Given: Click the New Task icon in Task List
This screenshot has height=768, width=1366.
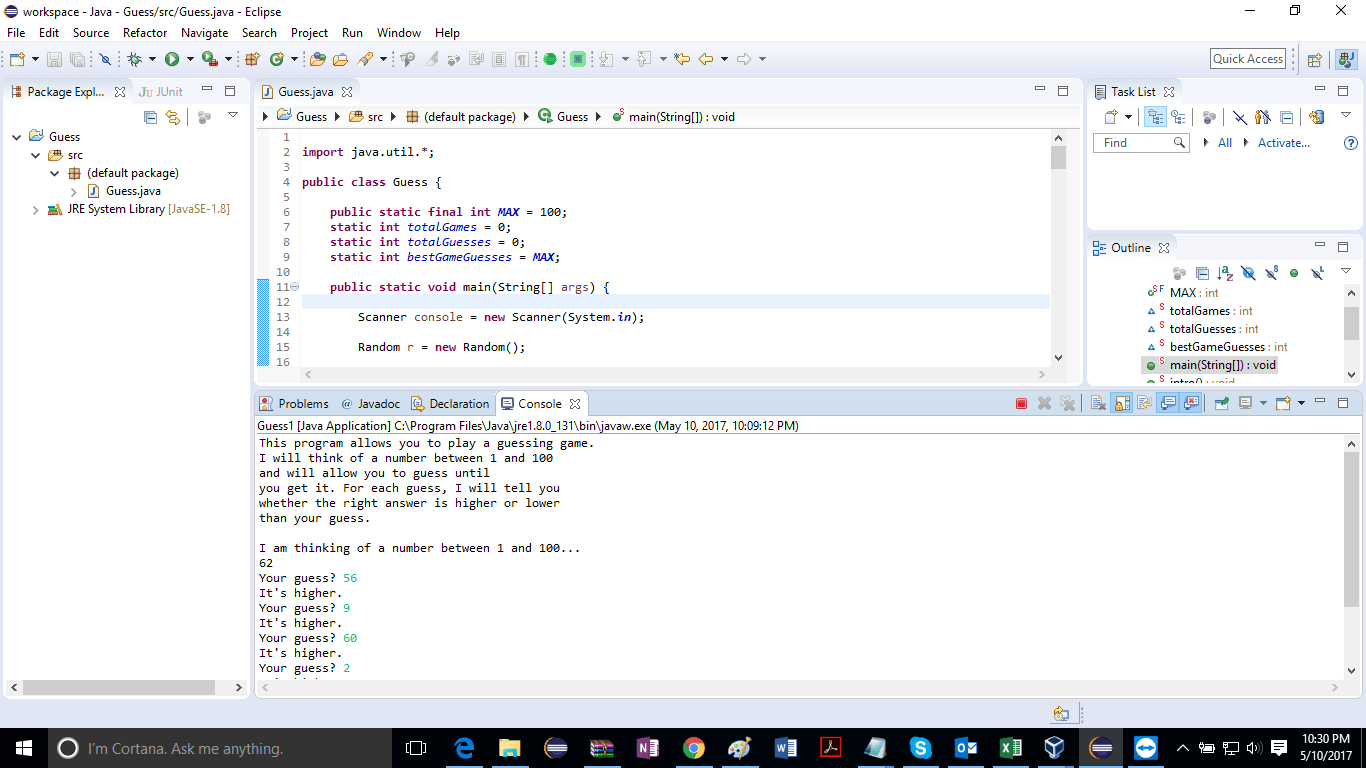Looking at the screenshot, I should [1111, 117].
